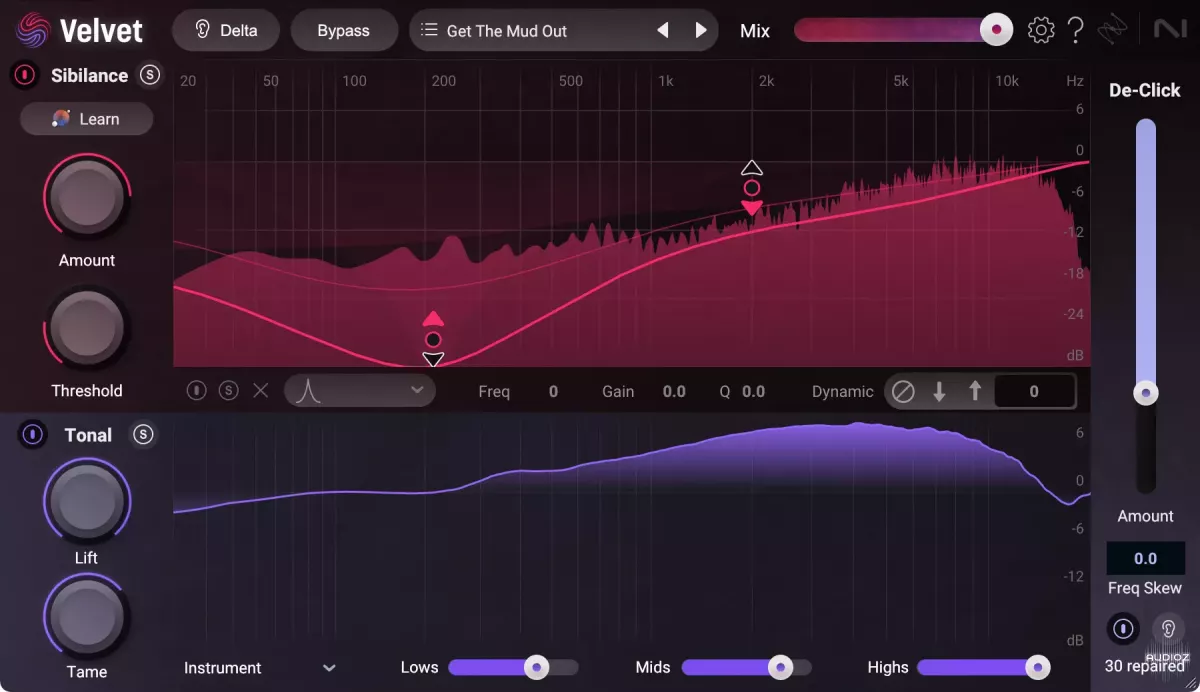Click the Sibilance module label

coord(89,75)
